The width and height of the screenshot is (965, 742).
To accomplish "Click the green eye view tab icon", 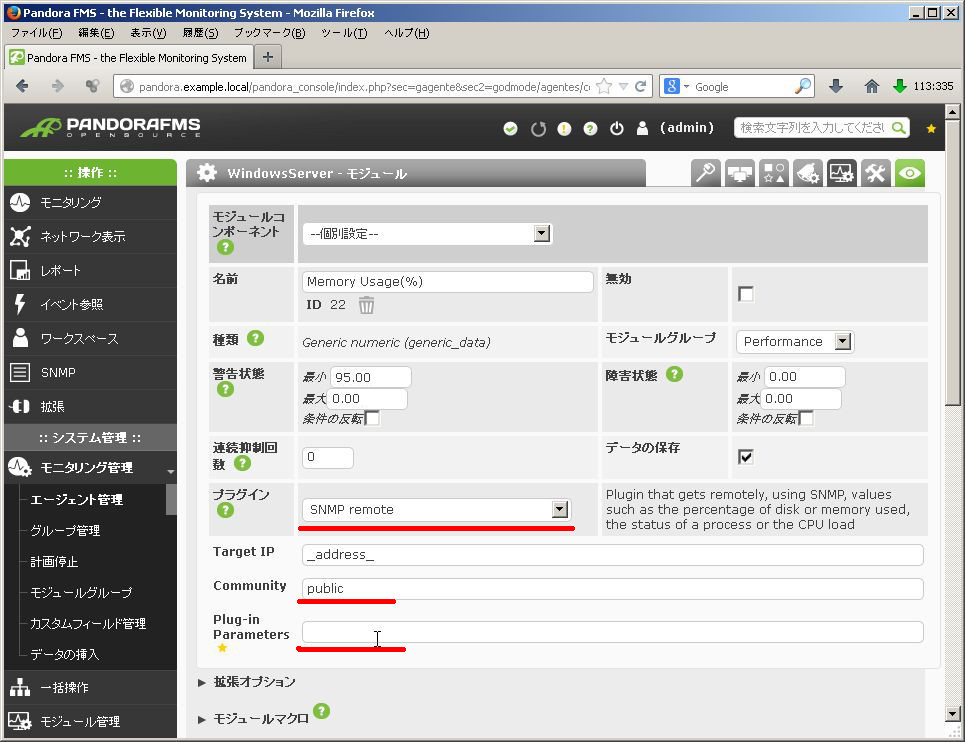I will 910,173.
